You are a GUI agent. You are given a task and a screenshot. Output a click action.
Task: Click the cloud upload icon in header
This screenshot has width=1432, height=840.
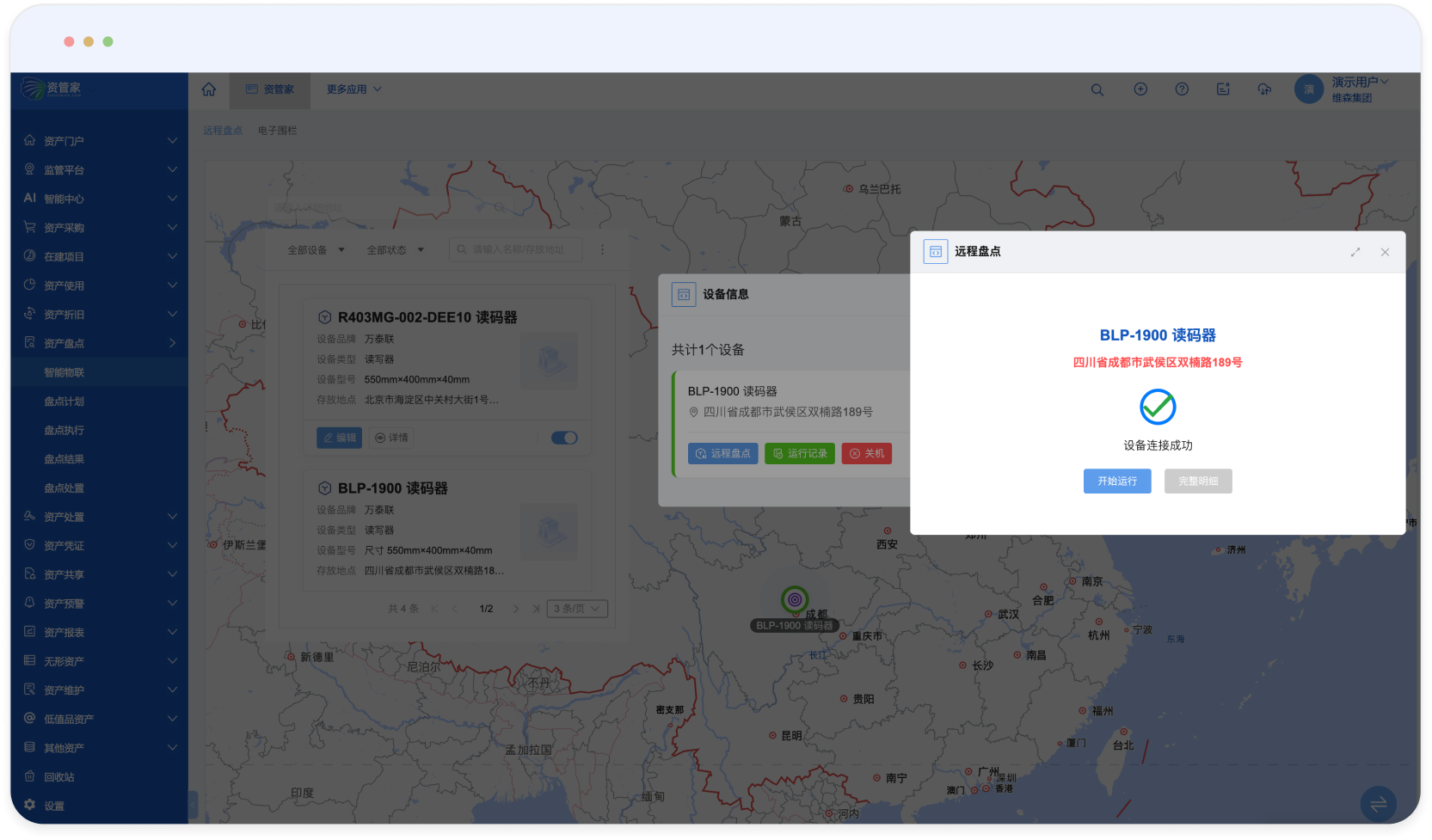pos(1264,89)
